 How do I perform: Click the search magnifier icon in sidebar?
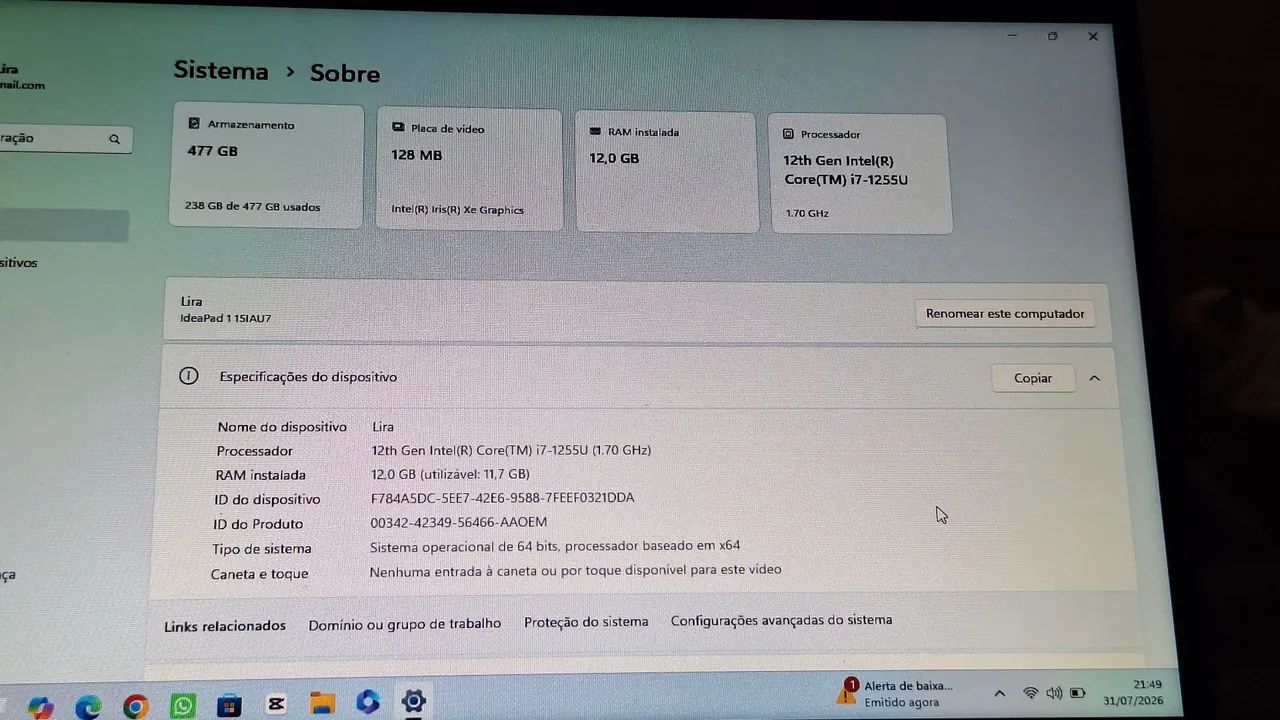pos(115,139)
